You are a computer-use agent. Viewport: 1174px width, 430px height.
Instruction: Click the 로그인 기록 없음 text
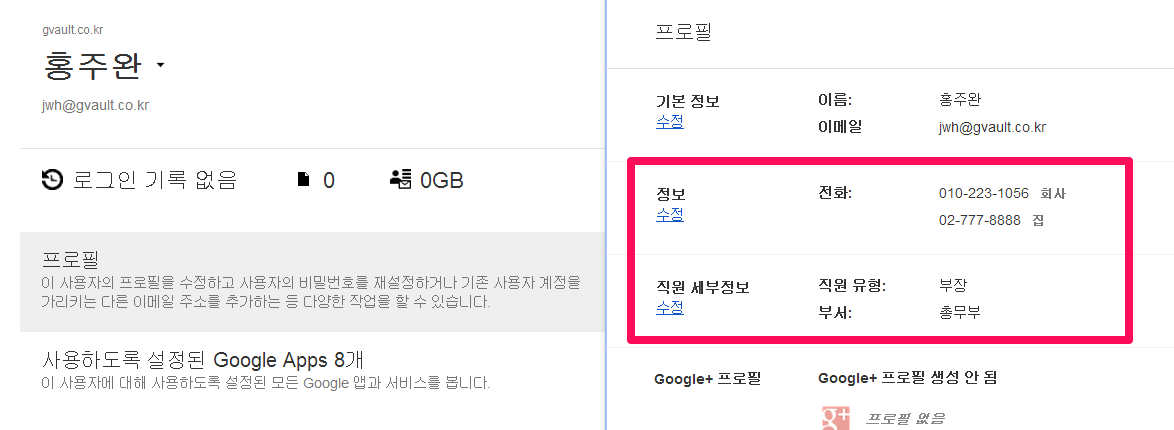[154, 180]
